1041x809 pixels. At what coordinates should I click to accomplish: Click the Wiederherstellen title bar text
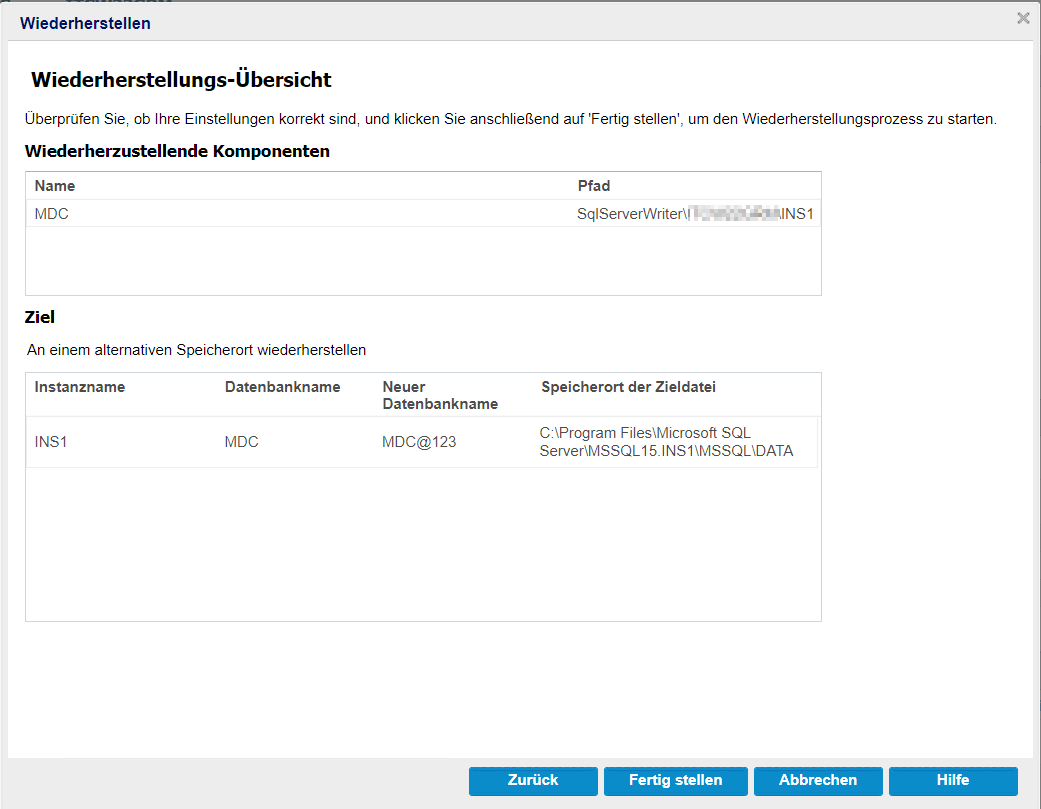pos(85,23)
